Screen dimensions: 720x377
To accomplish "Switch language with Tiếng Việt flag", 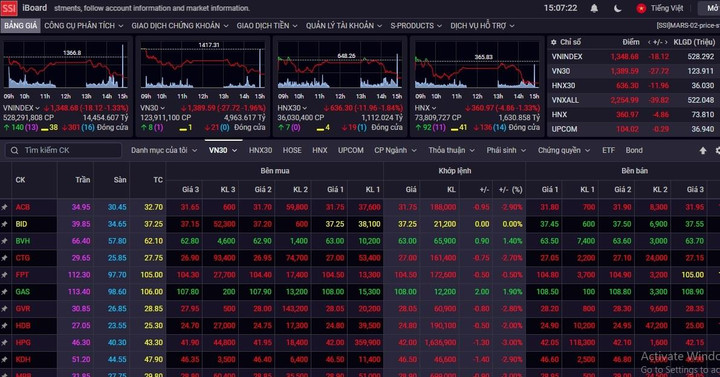I will pyautogui.click(x=660, y=8).
